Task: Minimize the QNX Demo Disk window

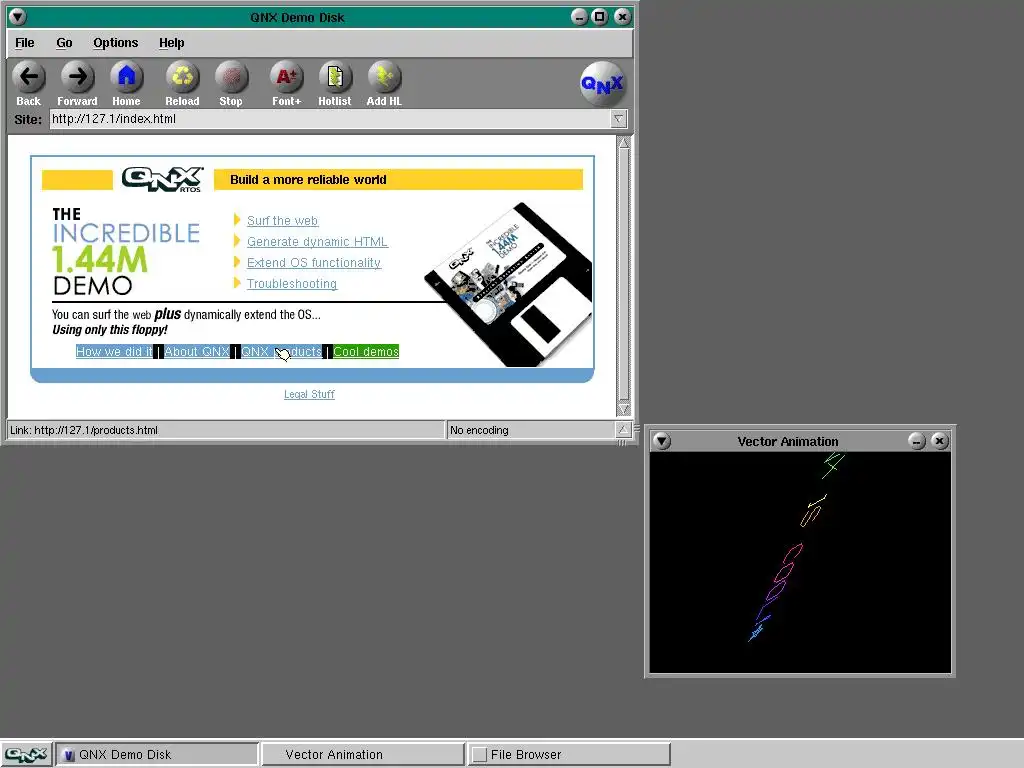Action: coord(579,17)
